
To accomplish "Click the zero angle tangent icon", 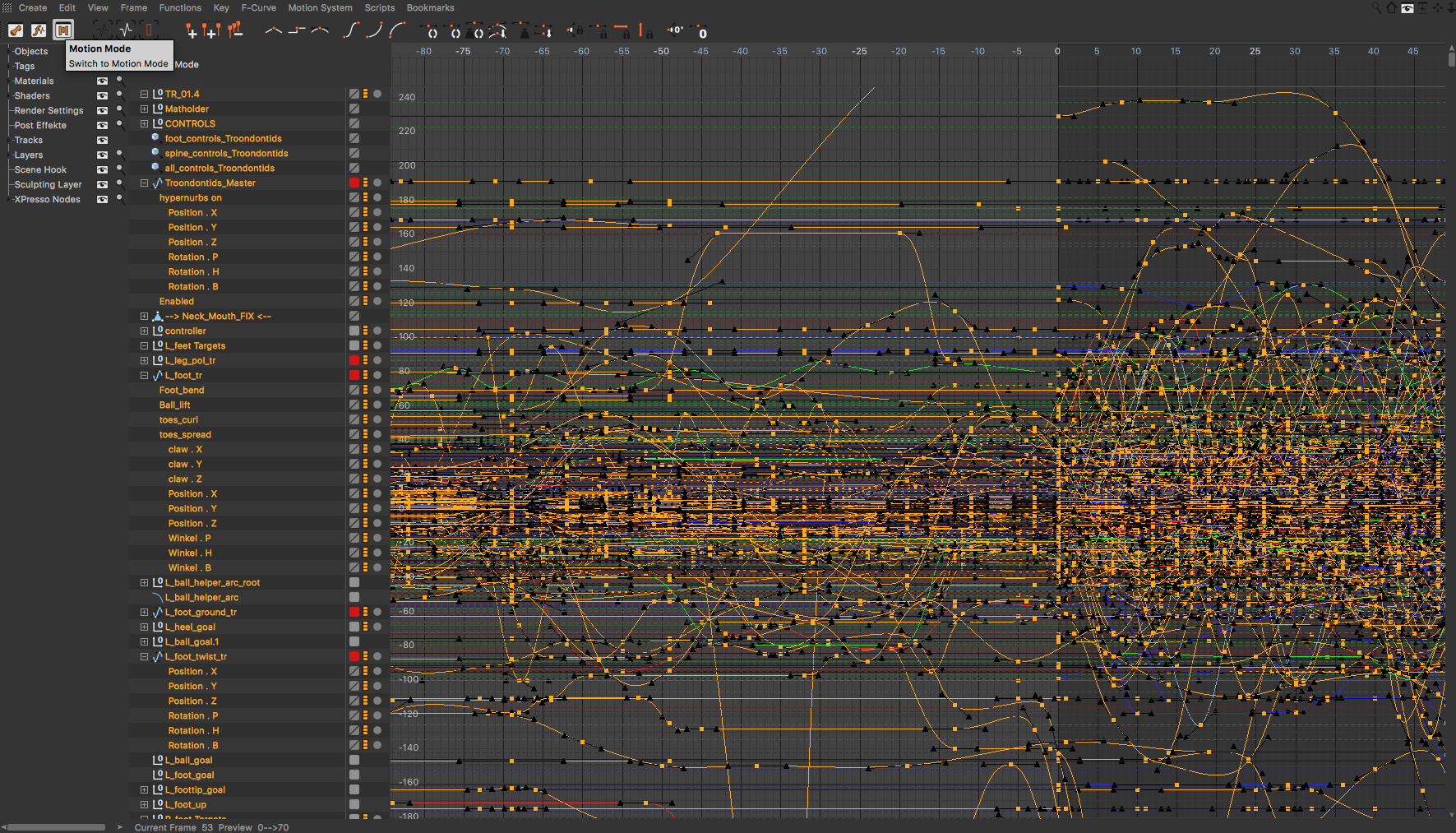I will (x=675, y=30).
